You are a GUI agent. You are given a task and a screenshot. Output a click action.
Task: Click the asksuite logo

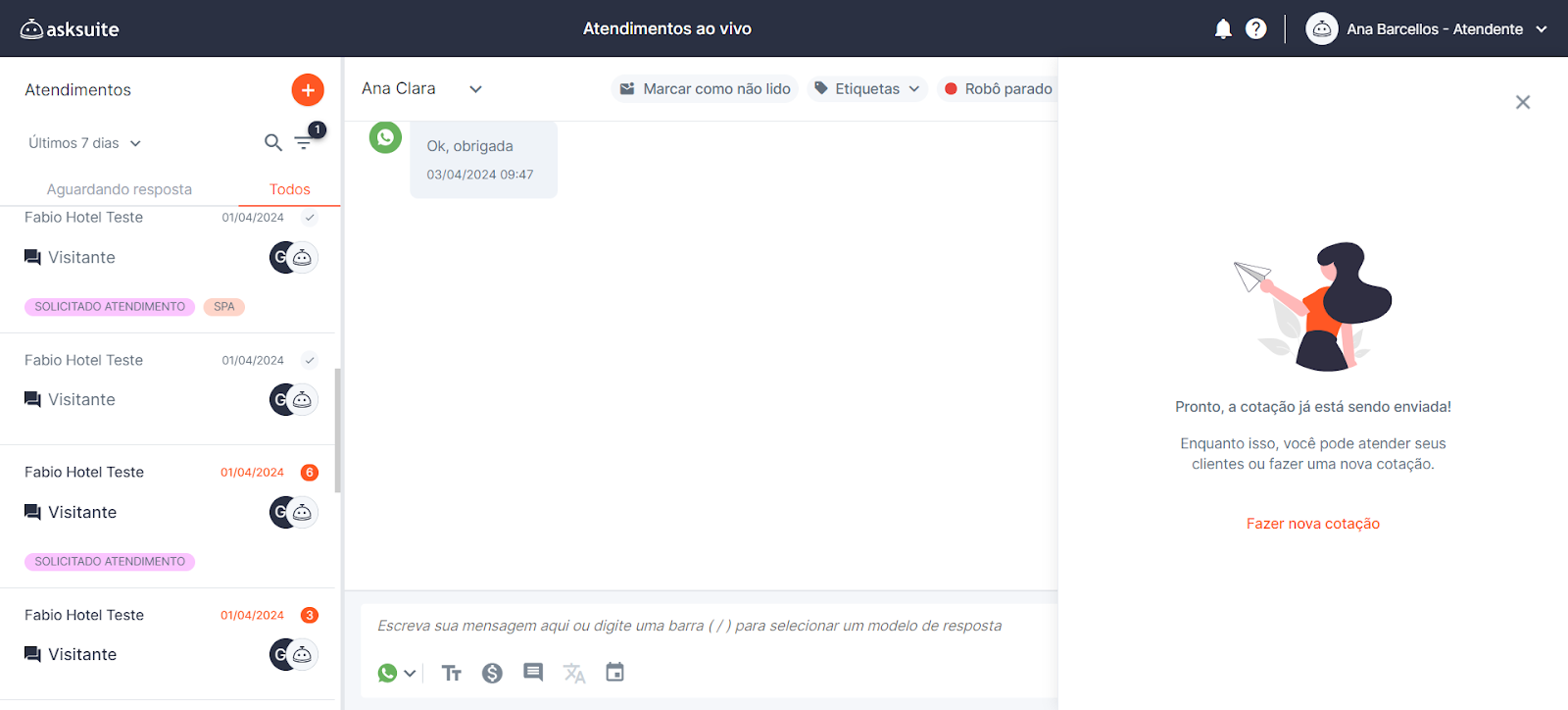[x=70, y=28]
